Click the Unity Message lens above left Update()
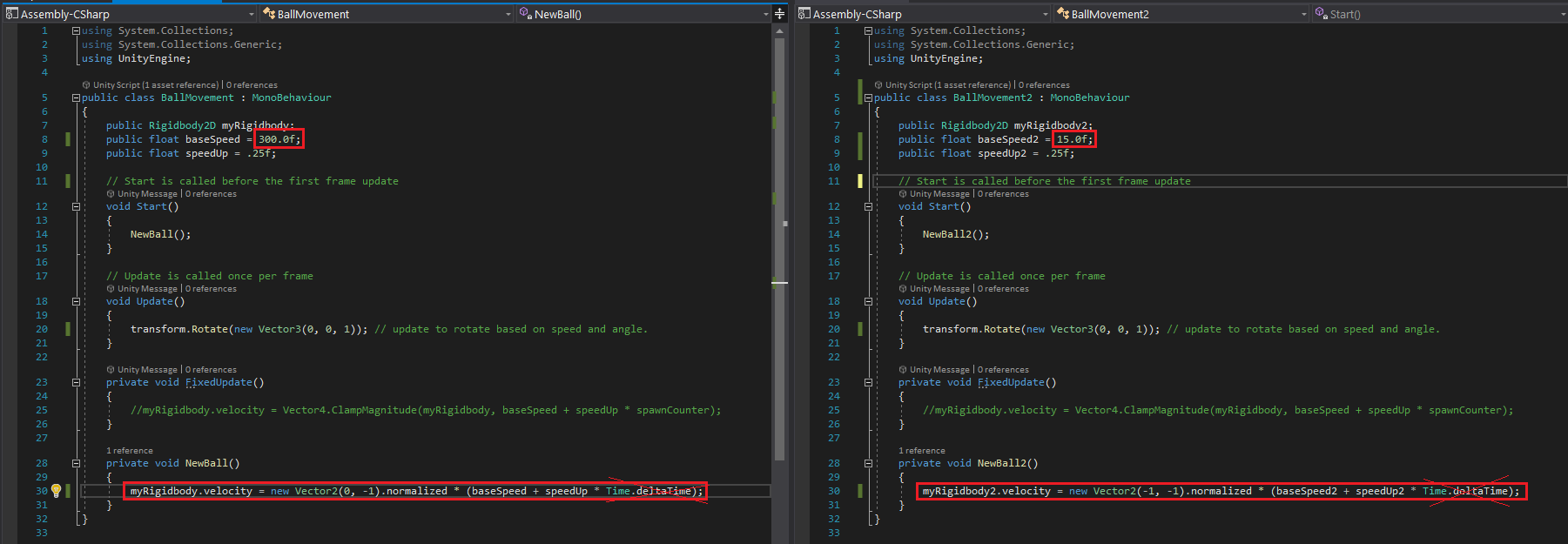Screen dimensions: 1568x544 142,289
